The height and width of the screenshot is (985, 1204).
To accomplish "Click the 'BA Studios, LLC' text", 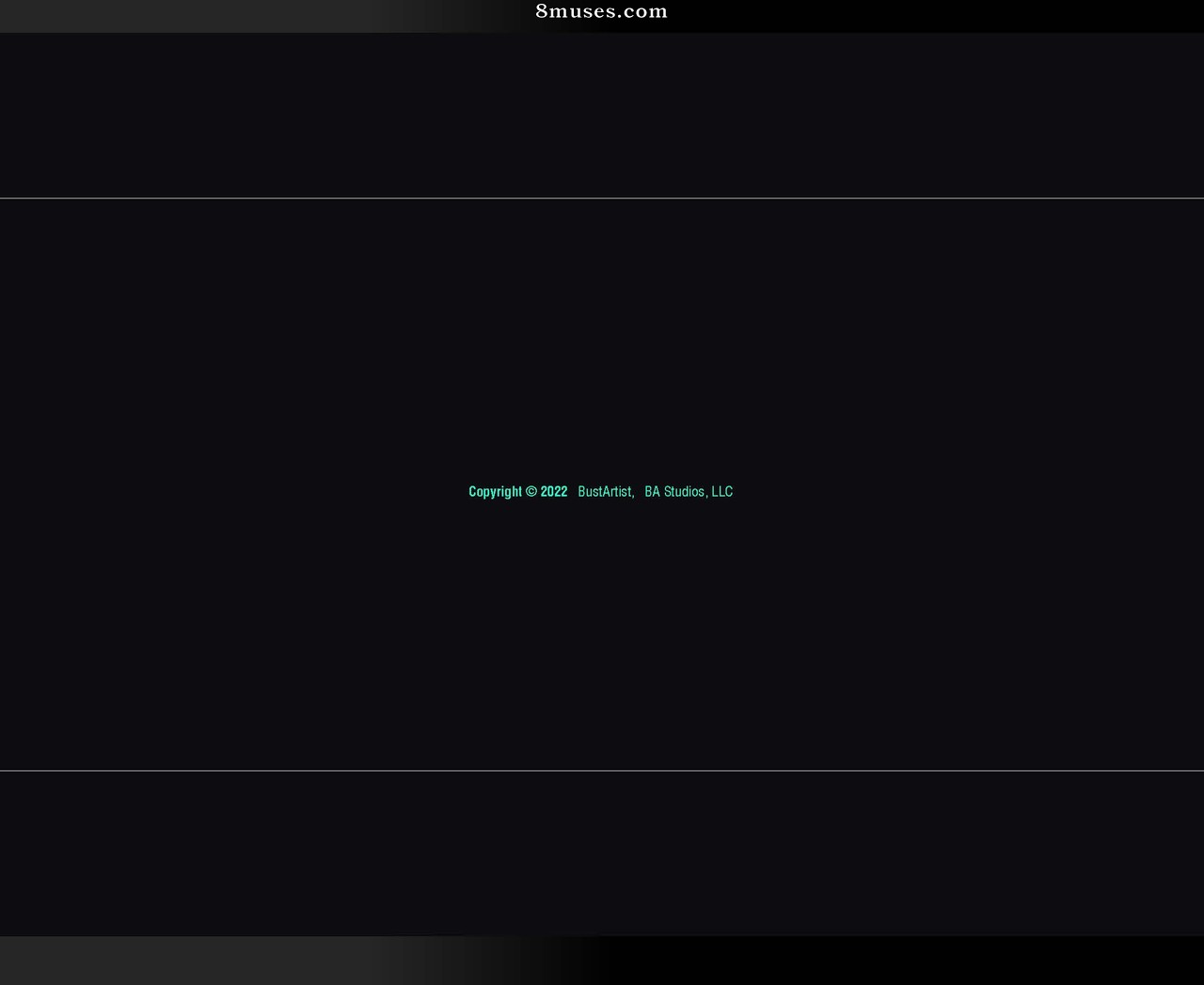I will 689,491.
